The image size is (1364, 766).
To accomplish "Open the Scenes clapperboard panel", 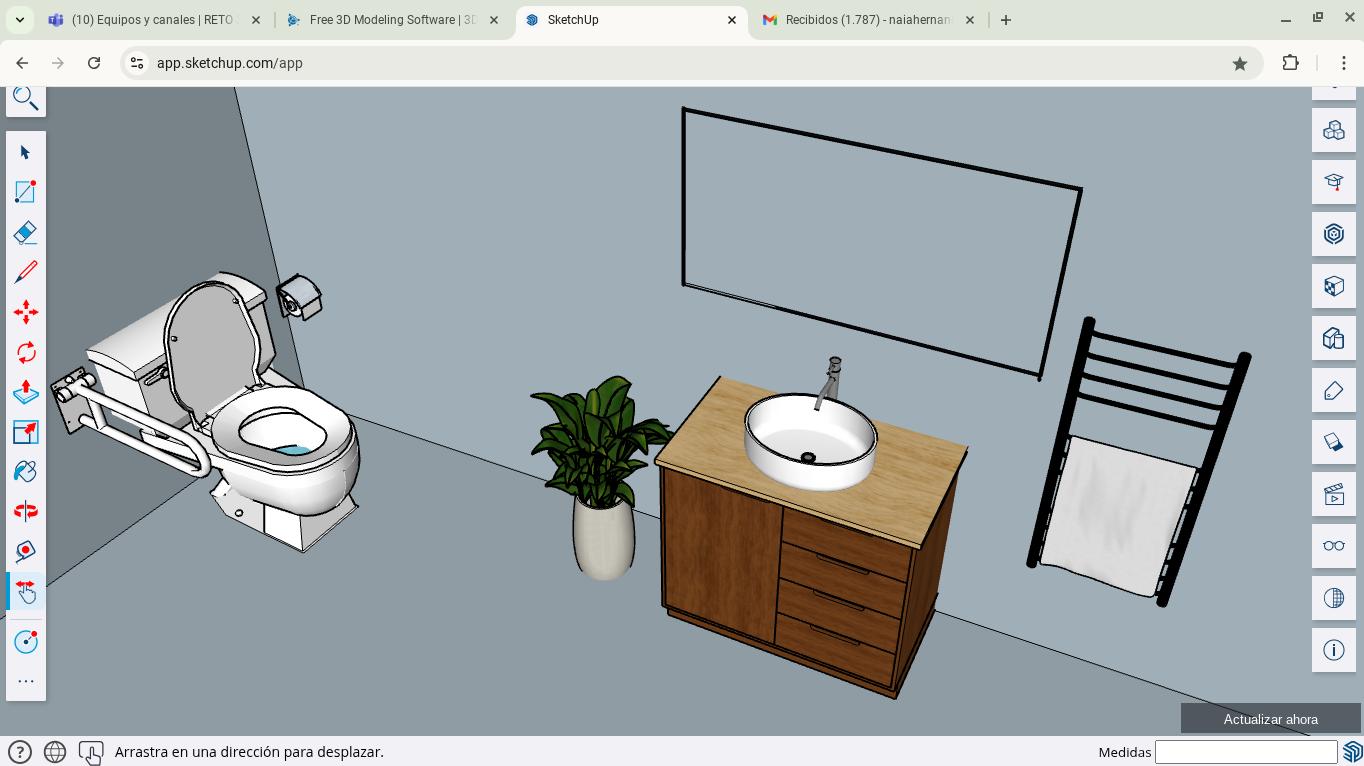I will point(1333,494).
